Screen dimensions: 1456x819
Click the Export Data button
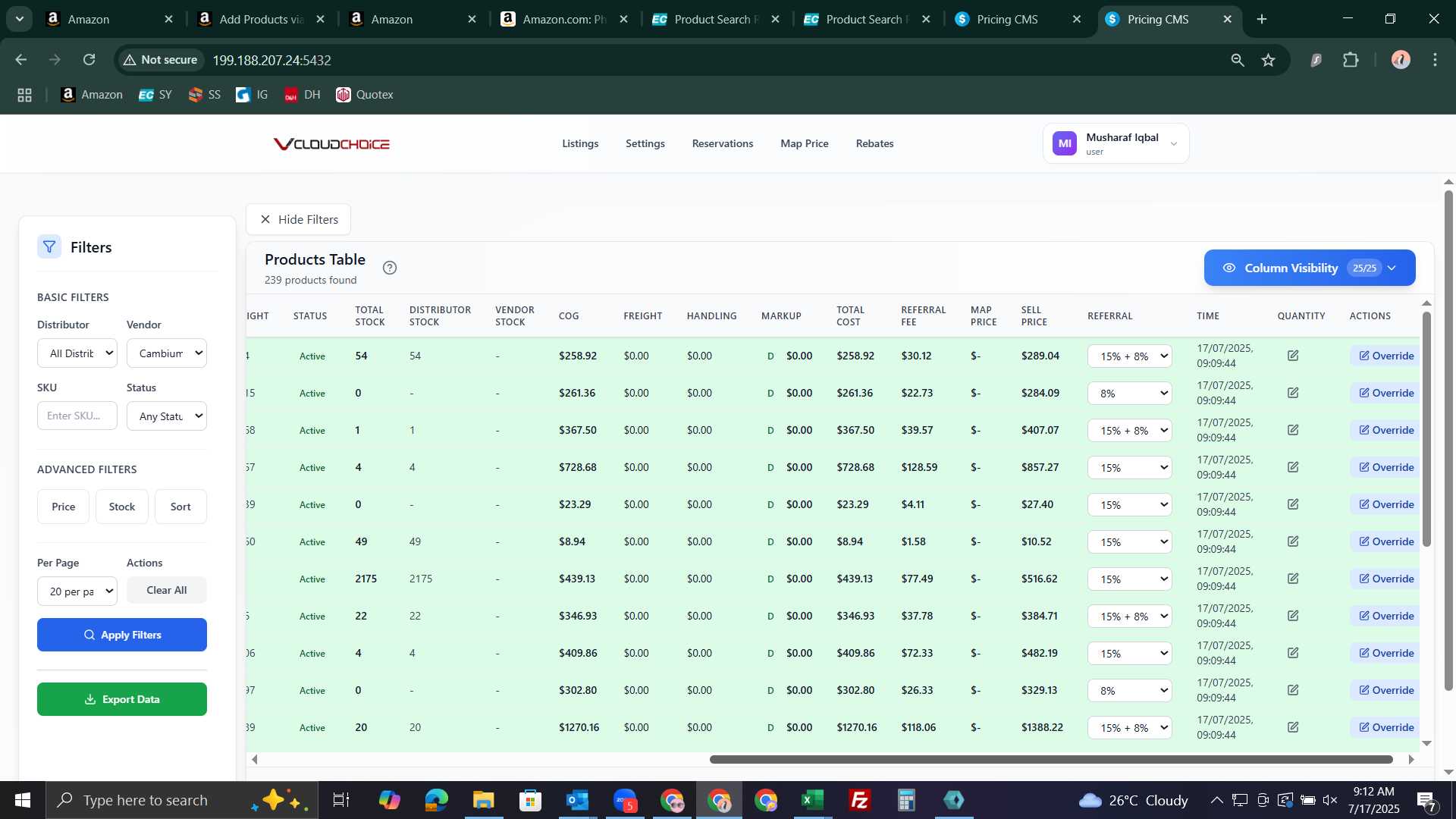pos(122,699)
